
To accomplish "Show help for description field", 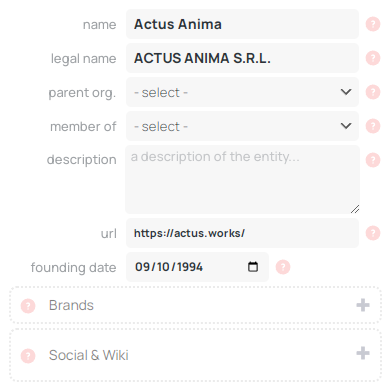I will [373, 160].
